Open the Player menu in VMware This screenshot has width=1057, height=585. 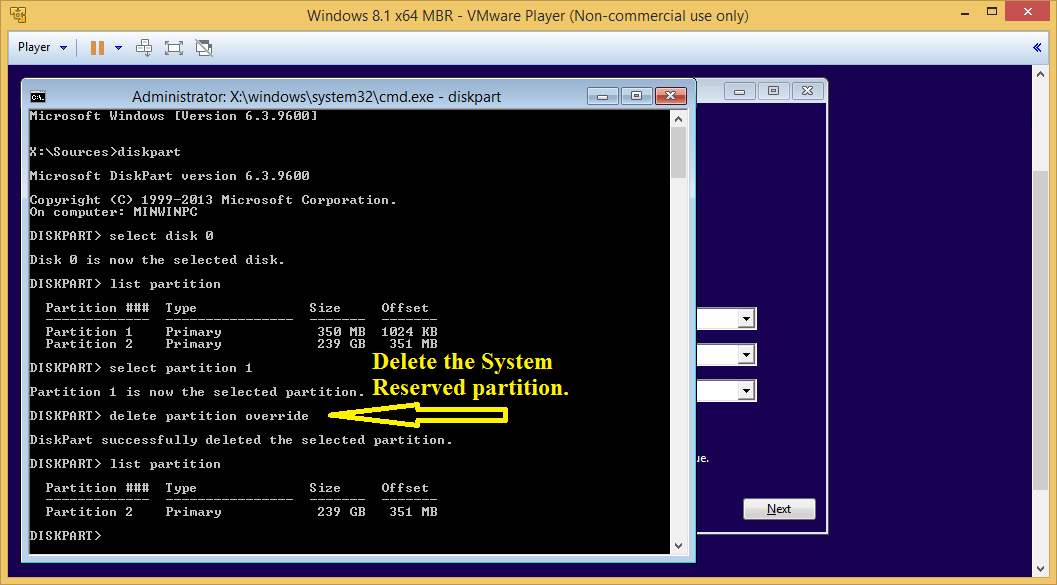tap(42, 47)
